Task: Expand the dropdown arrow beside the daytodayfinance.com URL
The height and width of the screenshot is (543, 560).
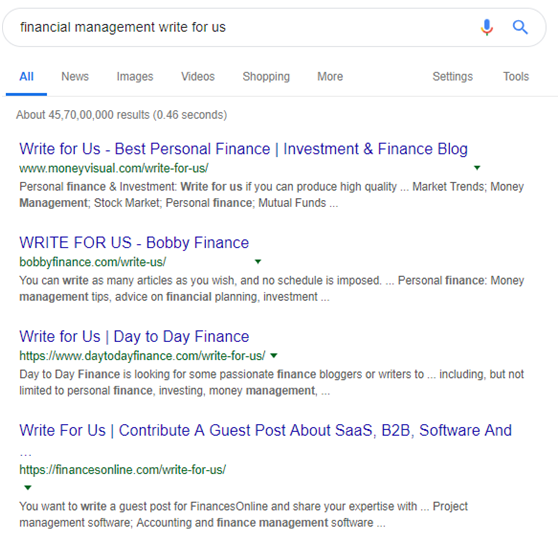Action: pyautogui.click(x=274, y=355)
